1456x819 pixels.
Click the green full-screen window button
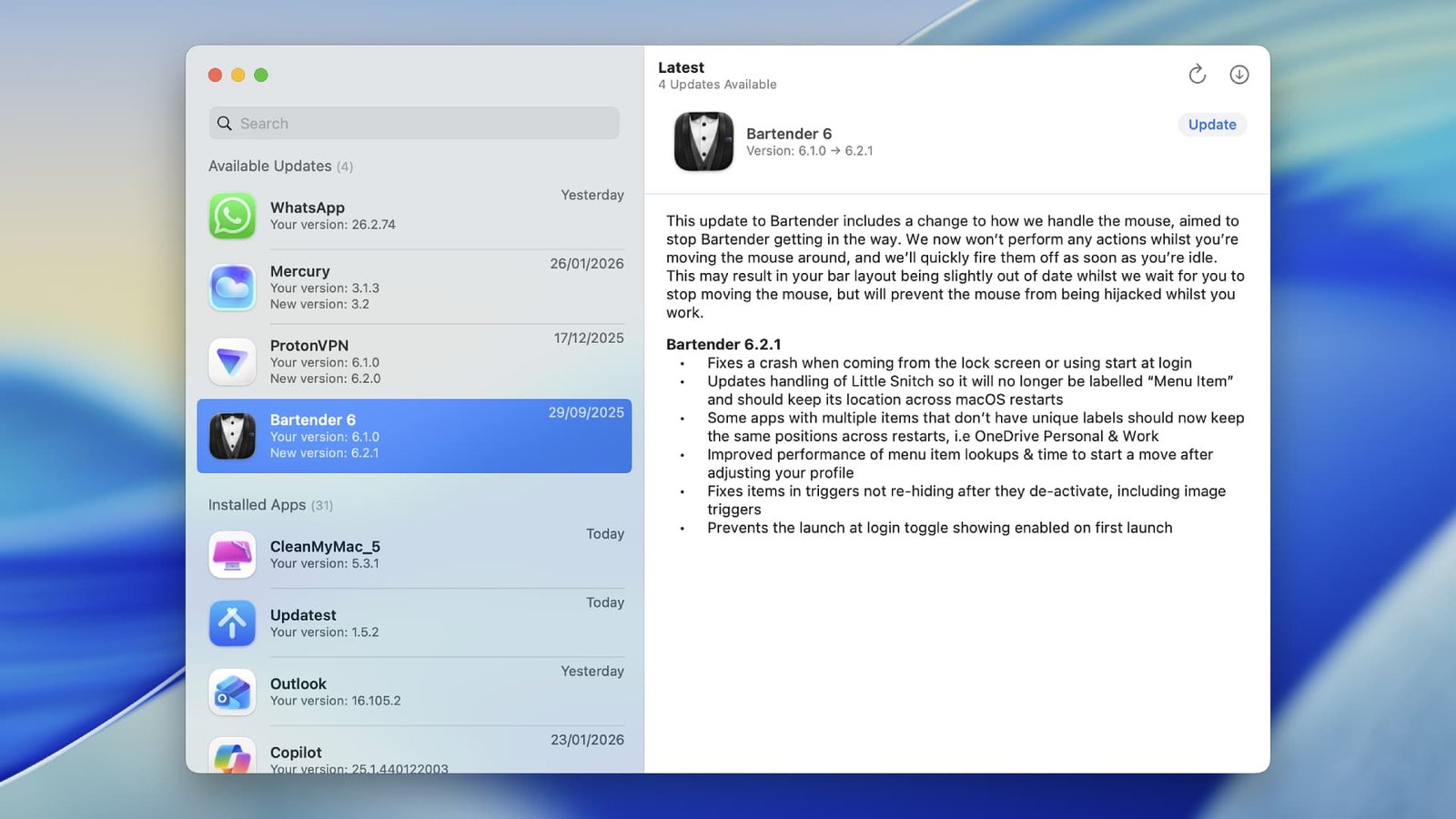click(261, 76)
